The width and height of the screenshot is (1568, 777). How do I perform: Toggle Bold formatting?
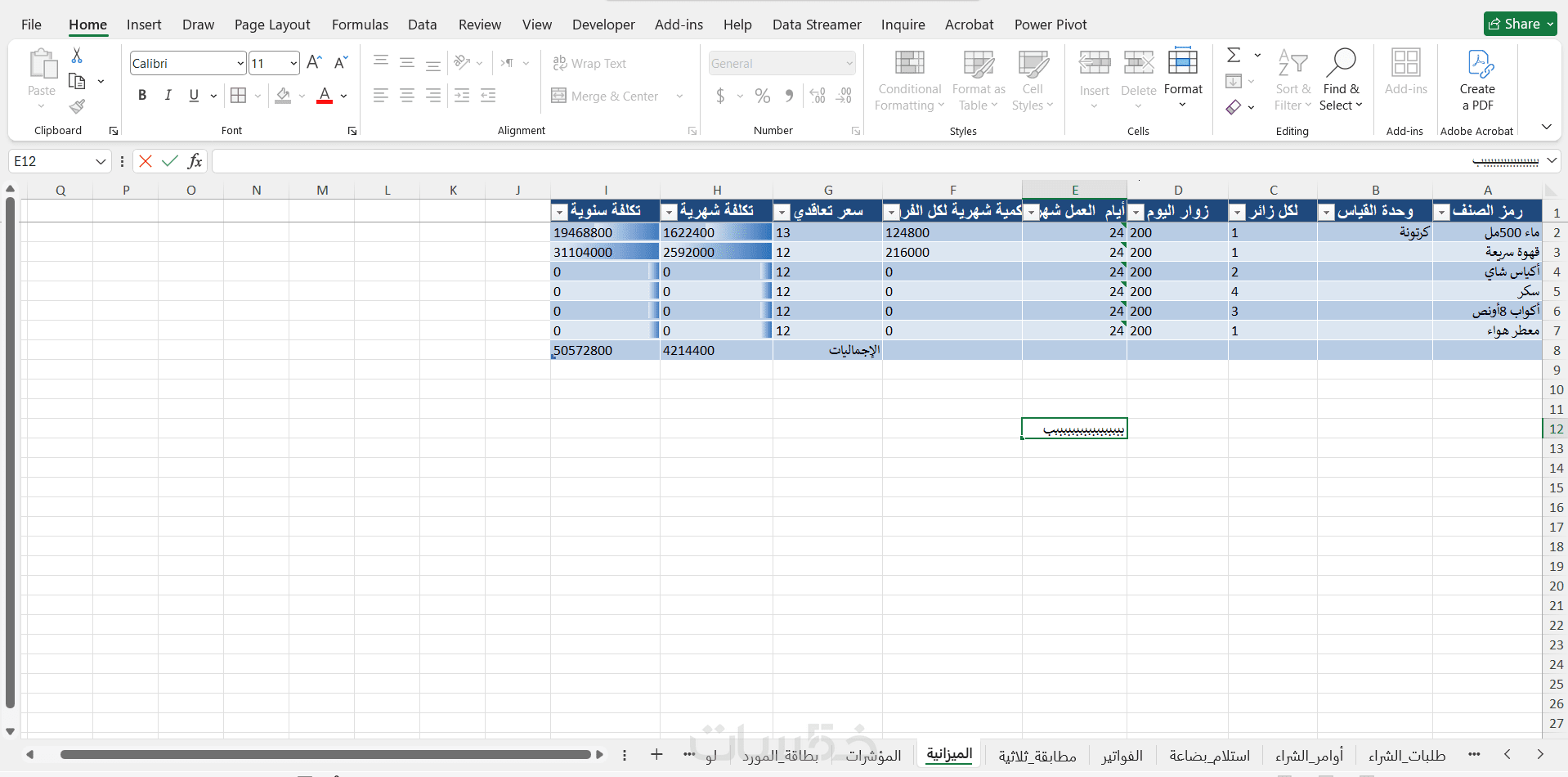[142, 96]
